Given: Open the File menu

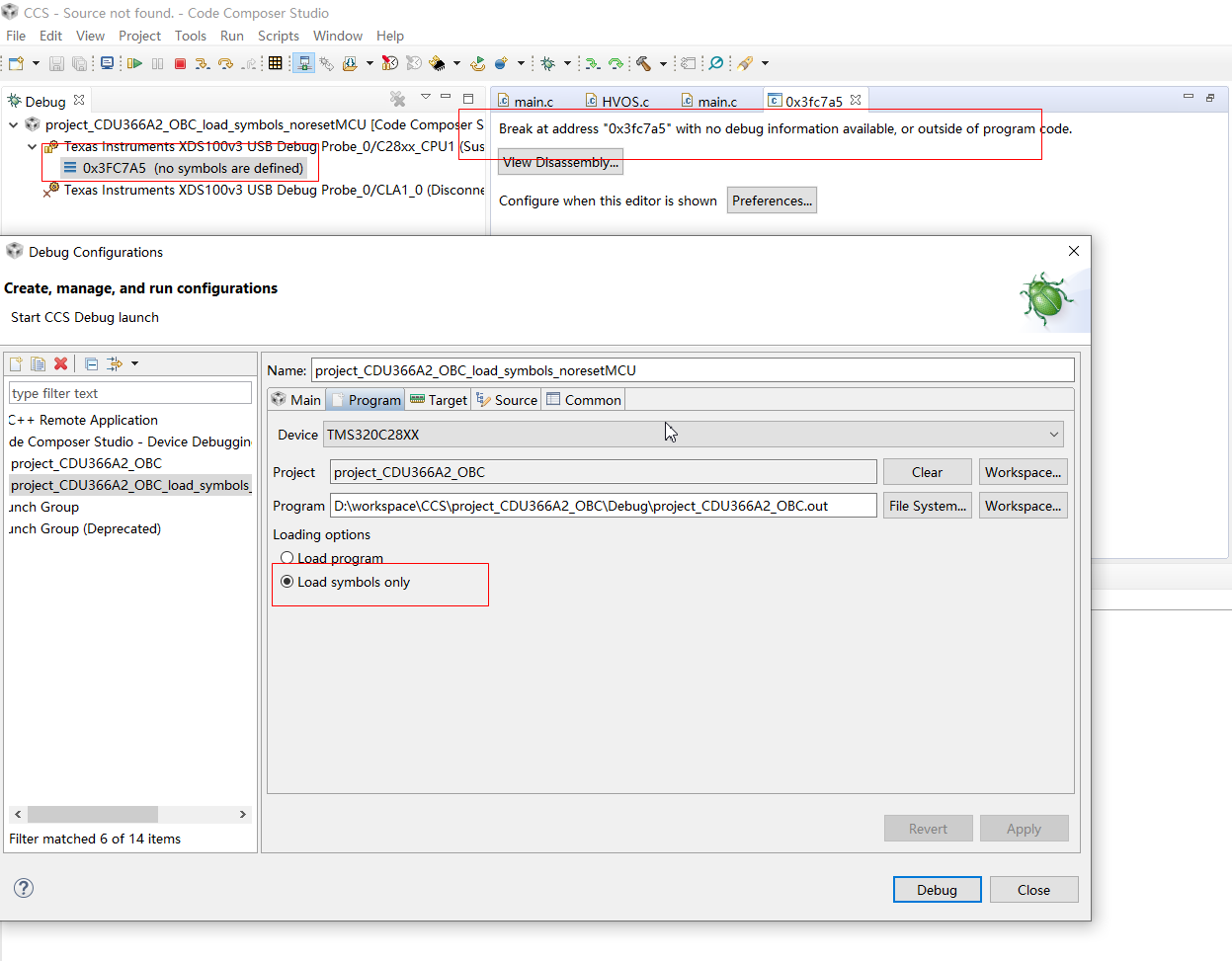Looking at the screenshot, I should 16,36.
